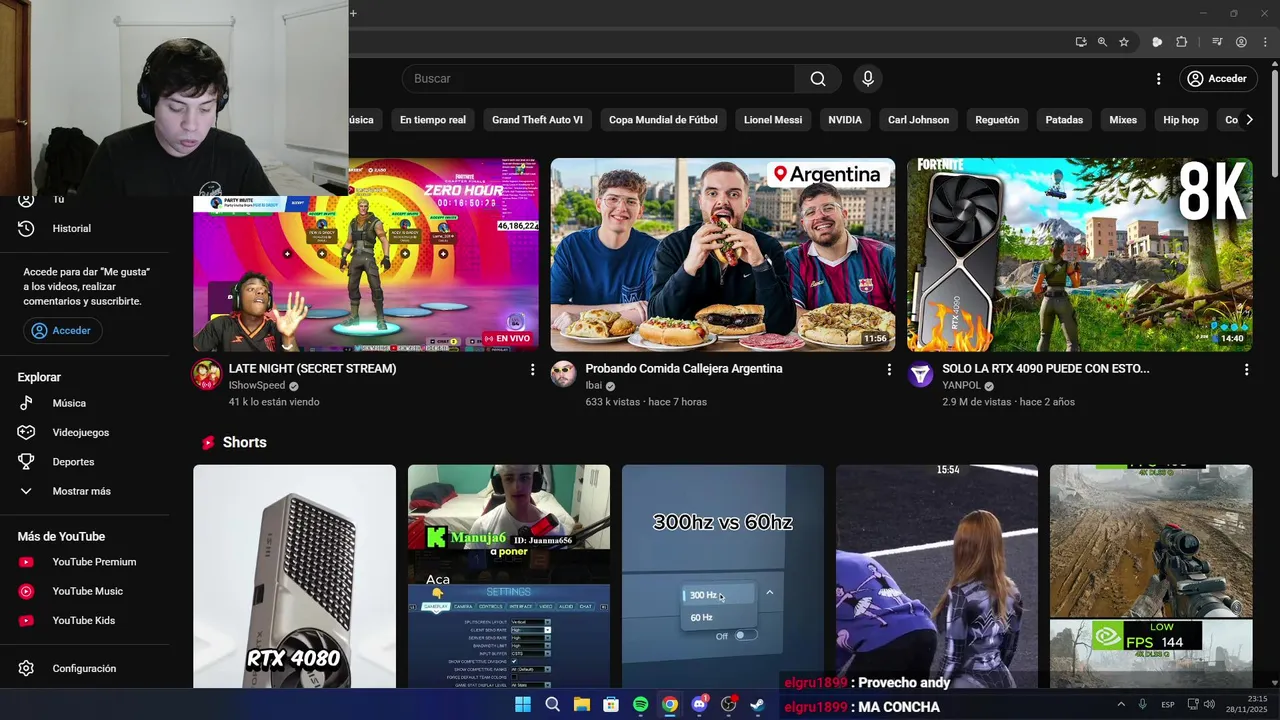
Task: Open a new tab with plus button
Action: click(x=353, y=13)
